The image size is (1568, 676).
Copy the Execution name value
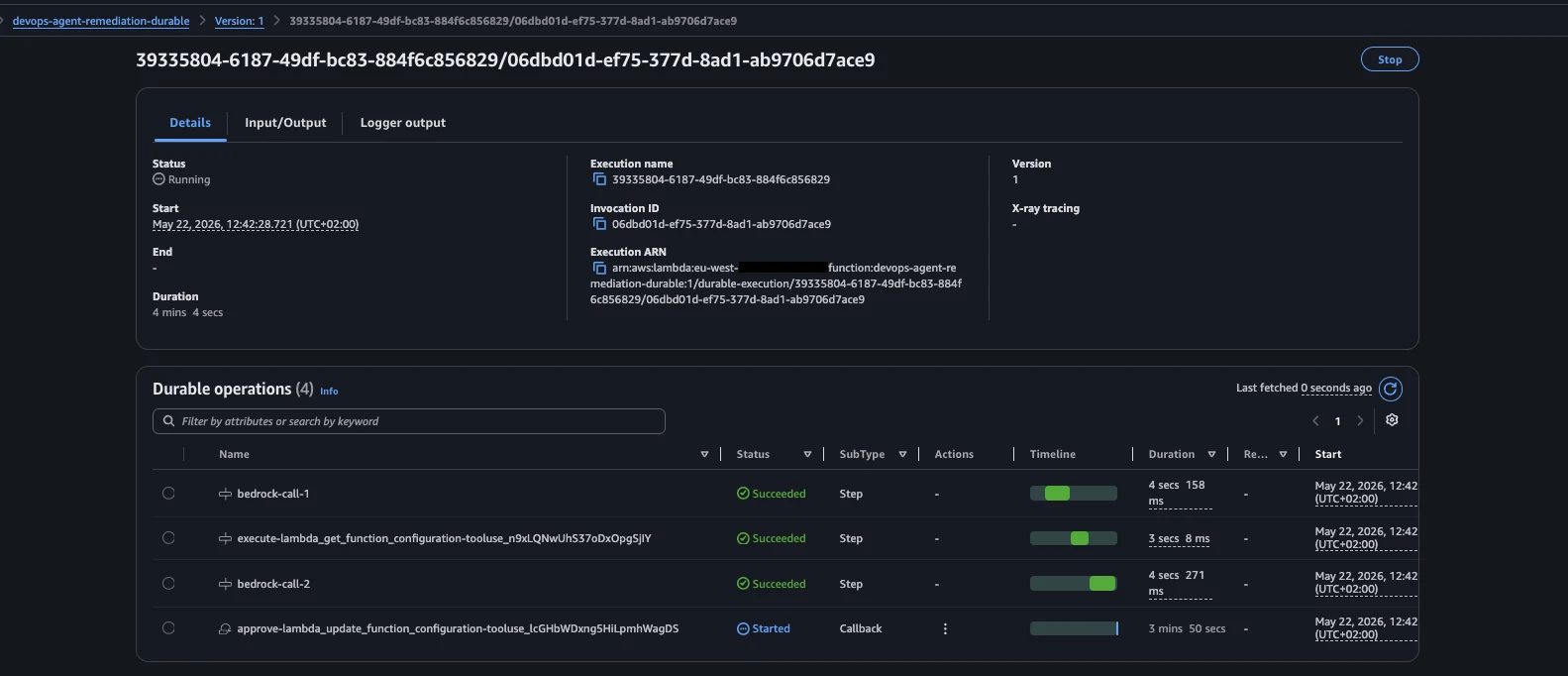point(599,179)
